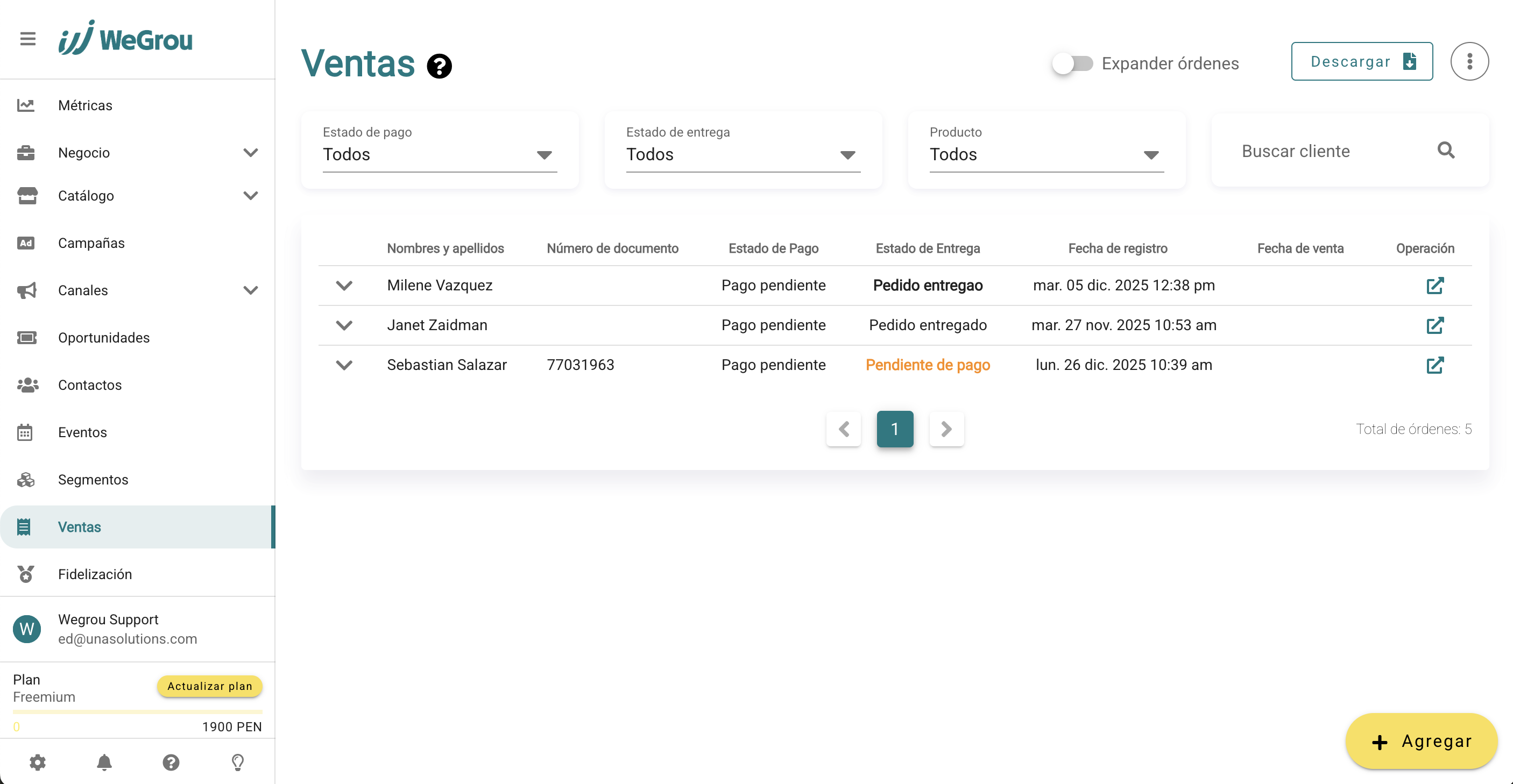Expand the Janet Zaidman order row
Screen dimensions: 1513x784
344,325
